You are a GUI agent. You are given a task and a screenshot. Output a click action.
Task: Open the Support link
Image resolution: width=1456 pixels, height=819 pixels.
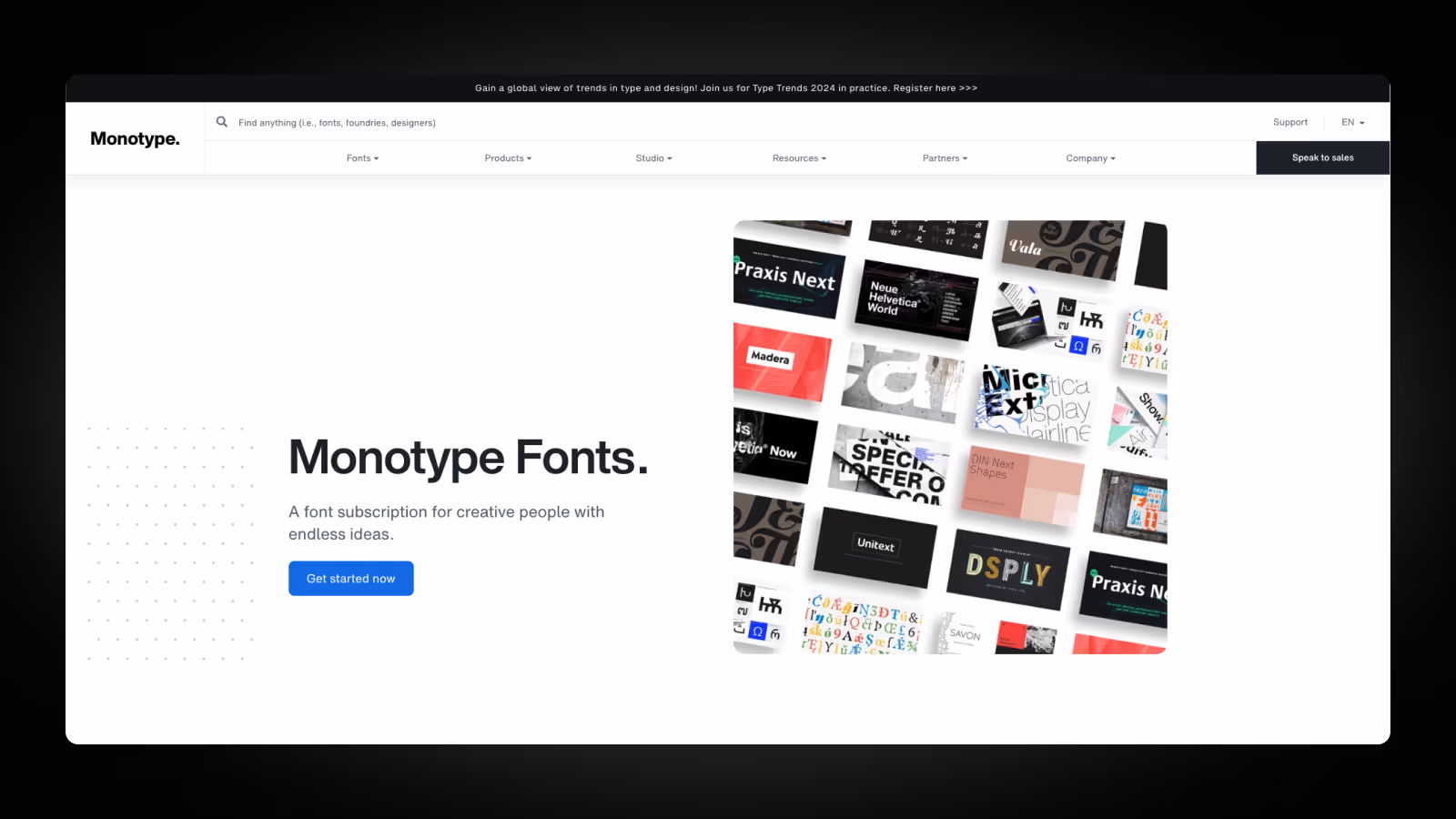(x=1290, y=122)
